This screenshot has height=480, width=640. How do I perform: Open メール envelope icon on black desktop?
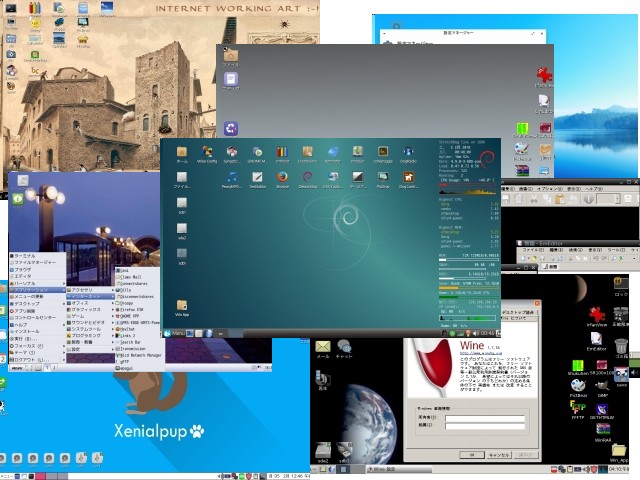(323, 347)
